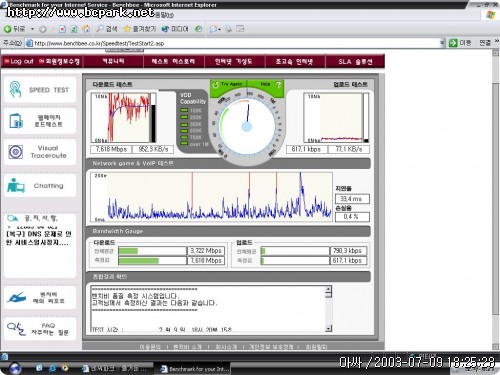Open the 이용문의 footer link

[x=150, y=347]
